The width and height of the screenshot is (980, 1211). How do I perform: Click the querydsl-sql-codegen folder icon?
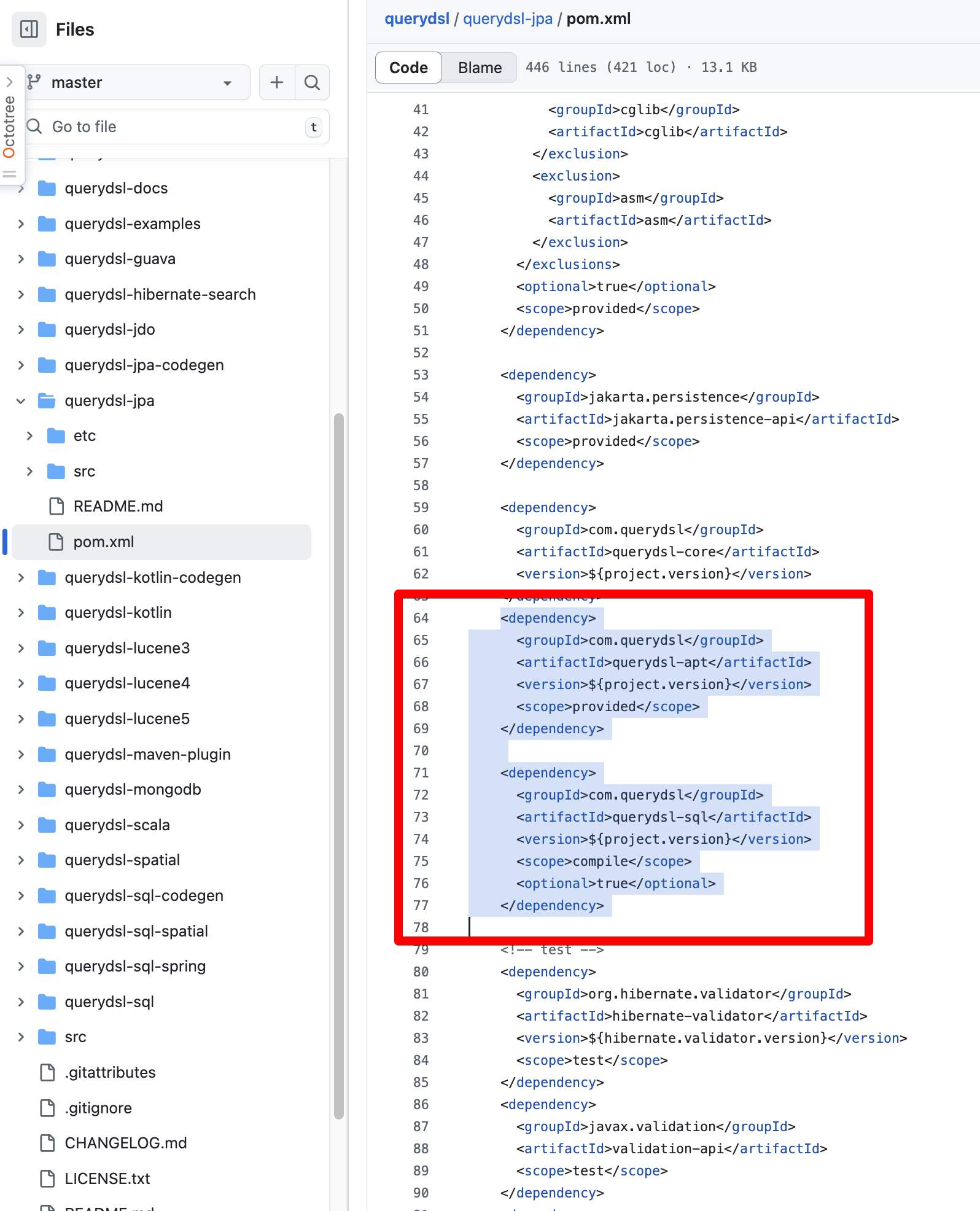pyautogui.click(x=47, y=896)
